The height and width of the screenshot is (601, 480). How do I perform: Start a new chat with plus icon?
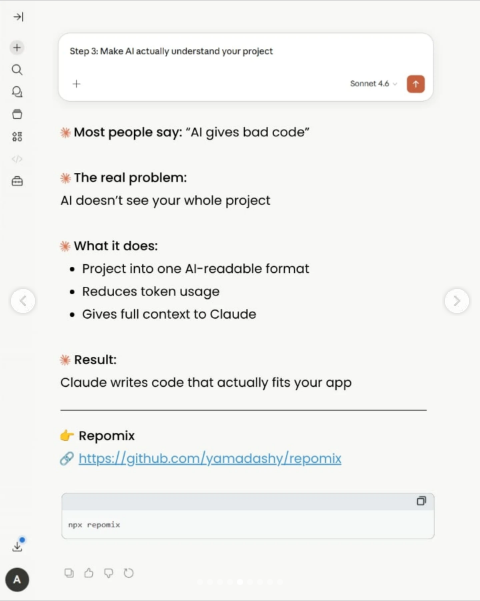[x=17, y=48]
